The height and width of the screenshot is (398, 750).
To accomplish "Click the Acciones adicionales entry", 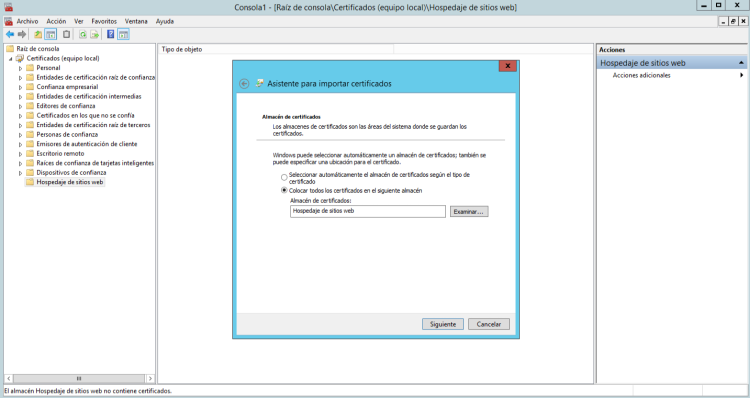I will click(641, 76).
